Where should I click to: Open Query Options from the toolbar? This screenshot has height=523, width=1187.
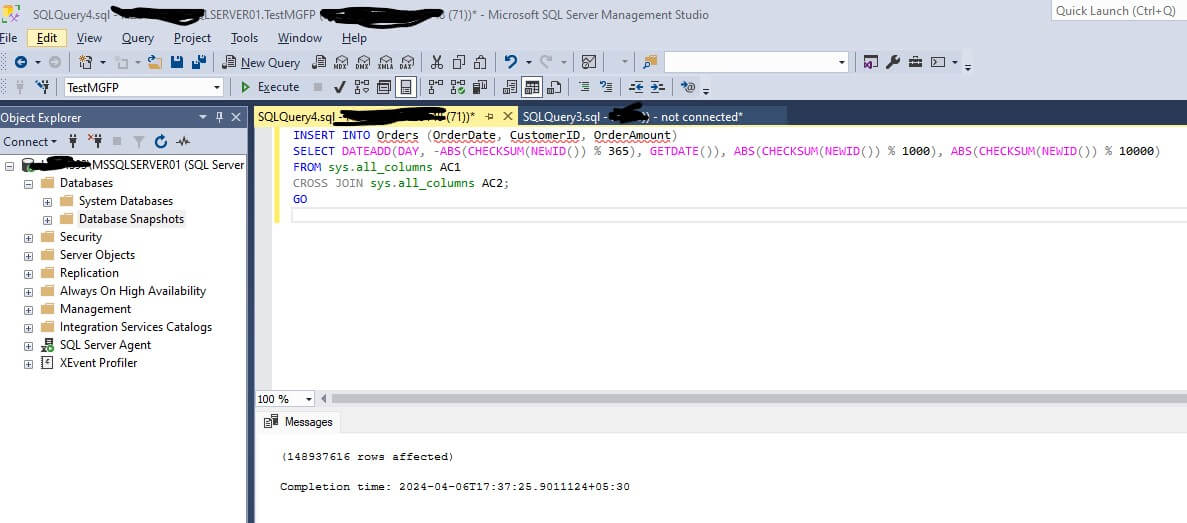[385, 87]
